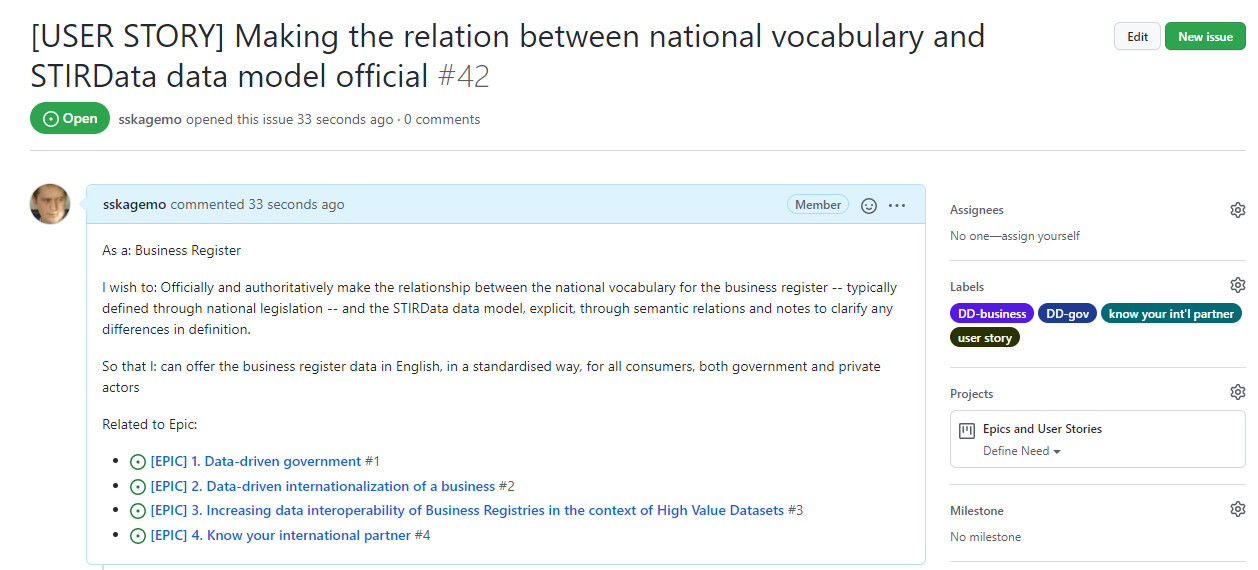Open the comment three-dots options menu
Image resolution: width=1258 pixels, height=570 pixels.
897,205
